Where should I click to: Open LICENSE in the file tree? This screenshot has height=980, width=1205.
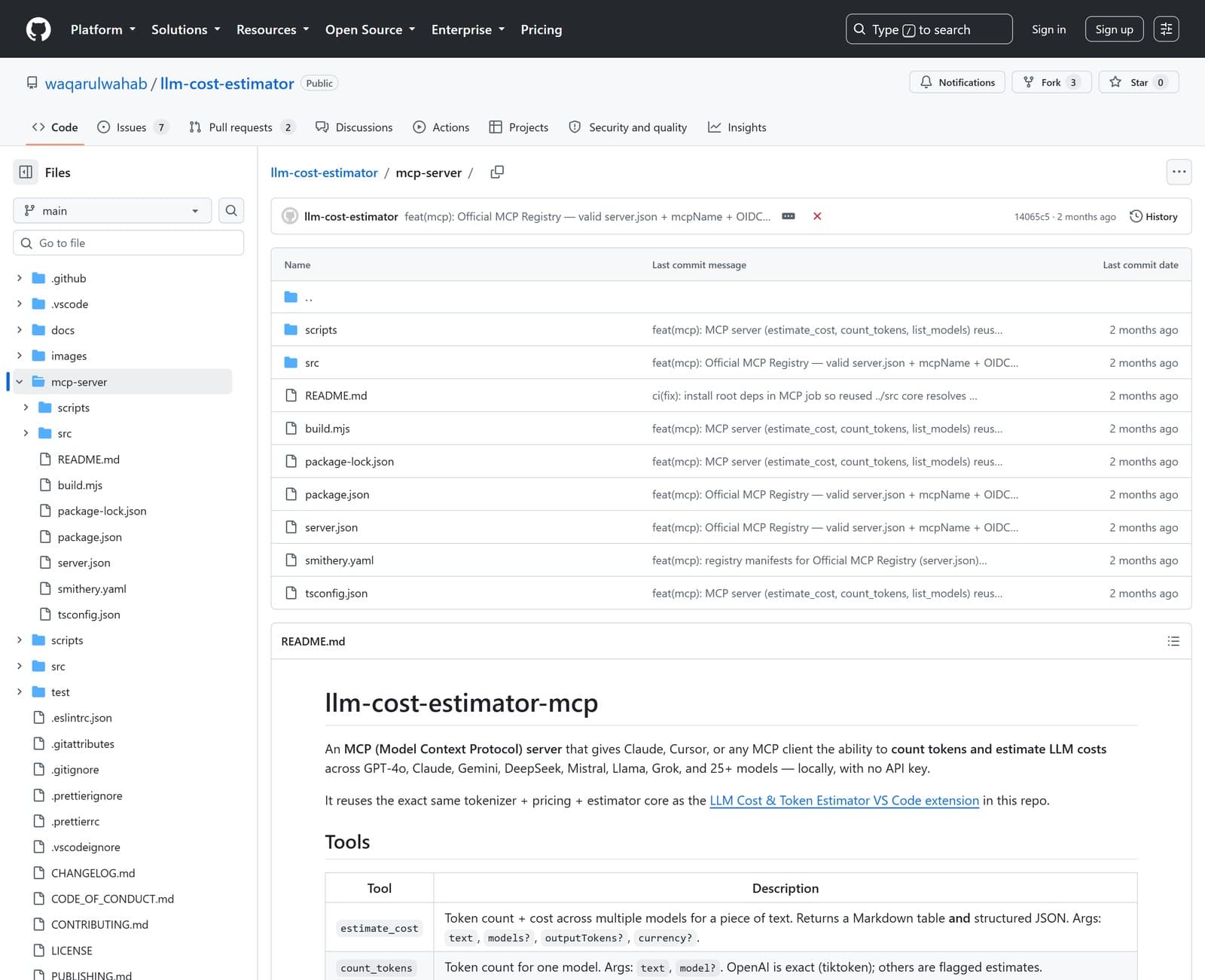pyautogui.click(x=72, y=951)
